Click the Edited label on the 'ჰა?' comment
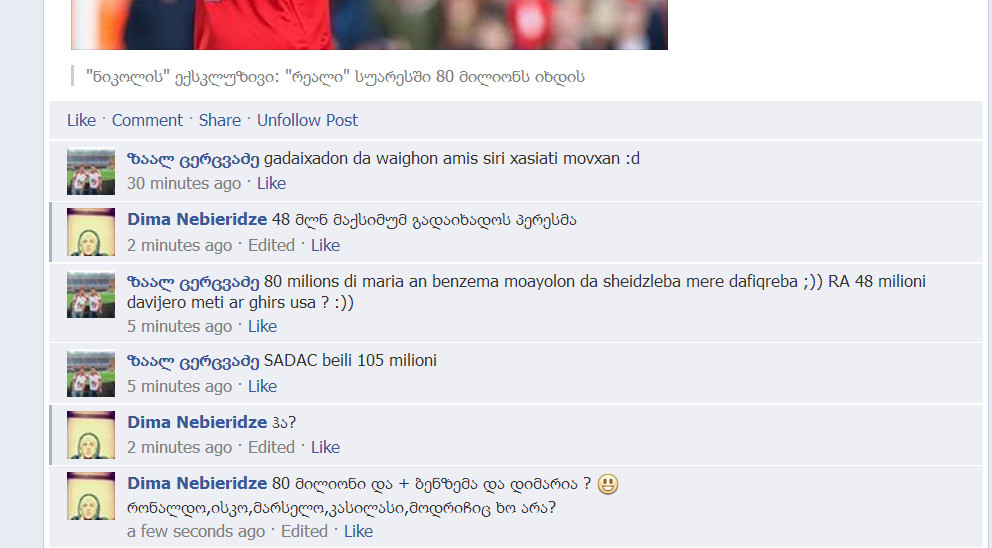This screenshot has height=548, width=992. point(271,447)
